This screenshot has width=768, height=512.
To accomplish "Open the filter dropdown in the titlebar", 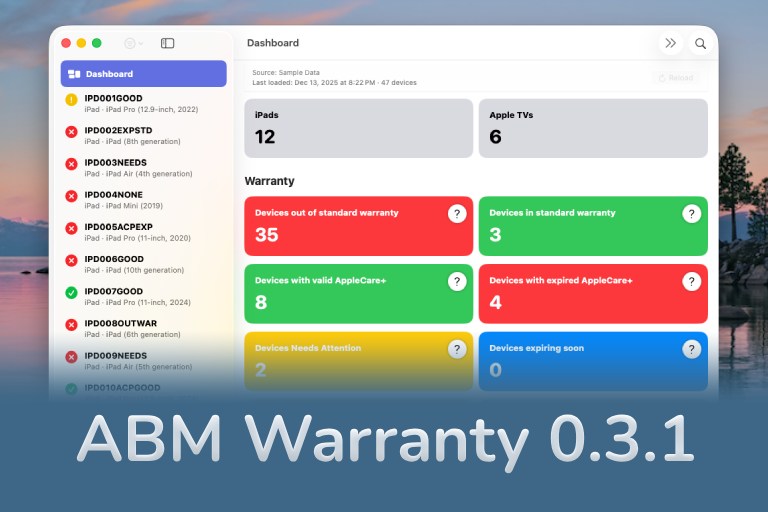I will coord(133,43).
